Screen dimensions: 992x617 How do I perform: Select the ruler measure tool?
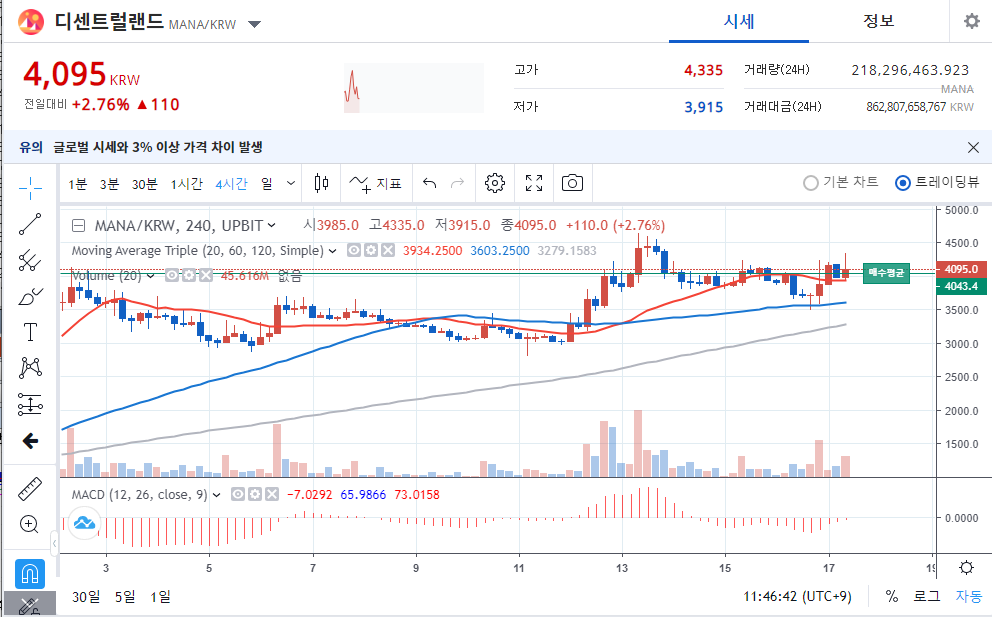click(x=30, y=489)
